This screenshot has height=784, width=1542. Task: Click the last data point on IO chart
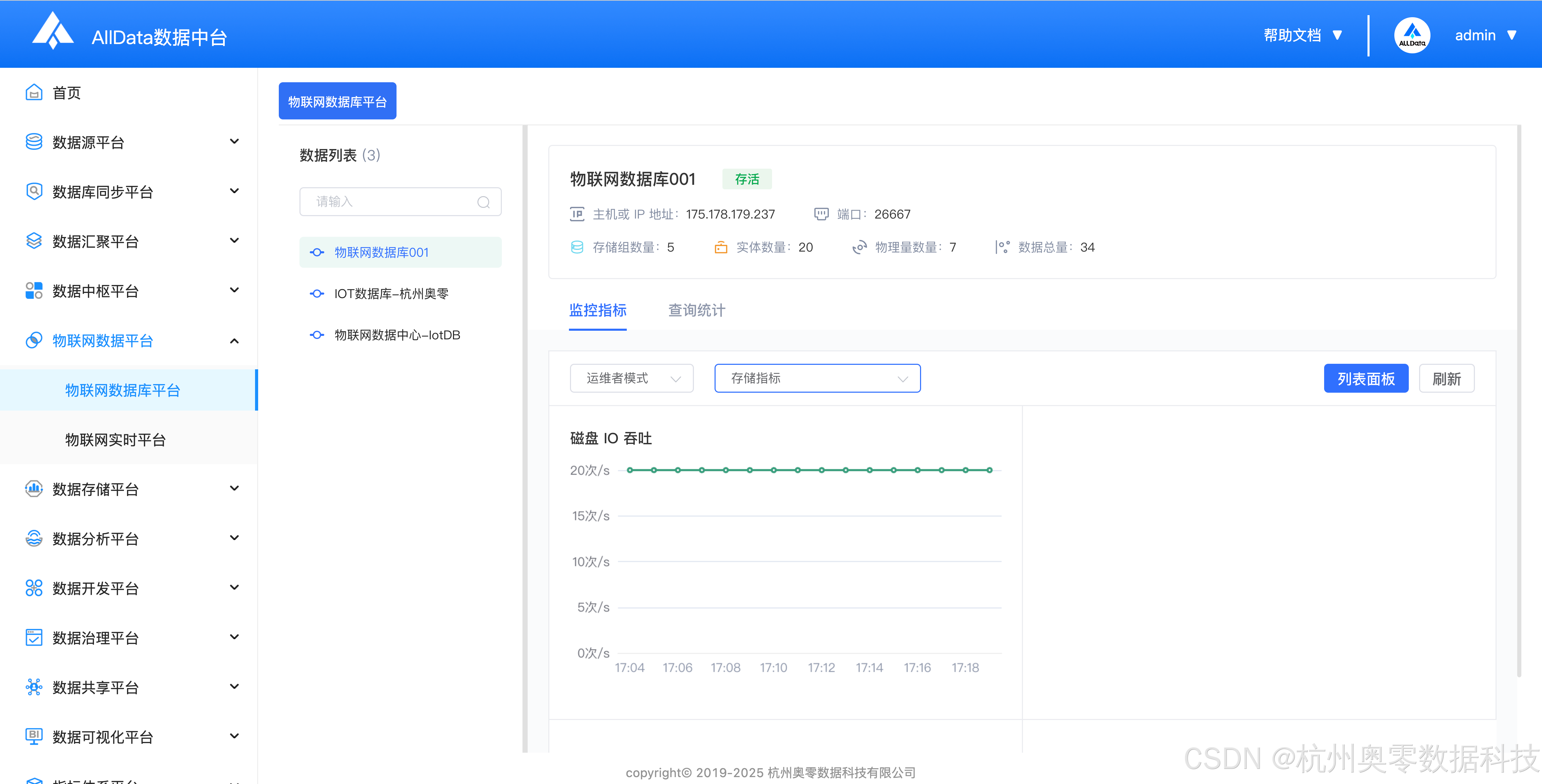coord(990,470)
